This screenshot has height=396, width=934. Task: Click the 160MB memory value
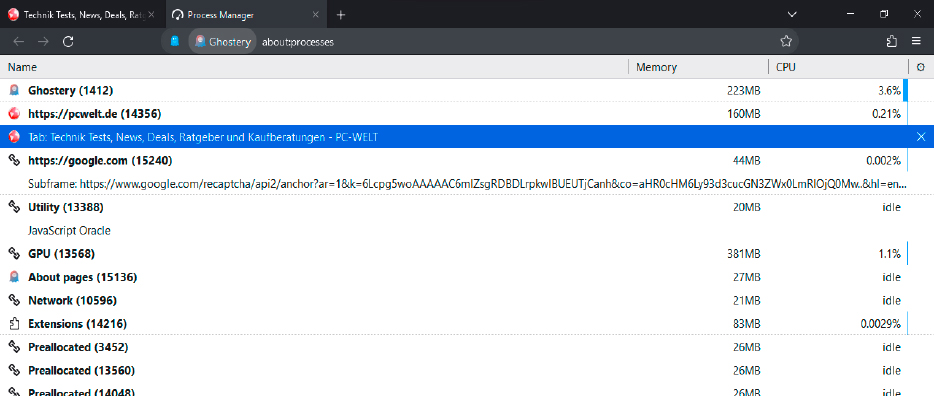coord(743,114)
